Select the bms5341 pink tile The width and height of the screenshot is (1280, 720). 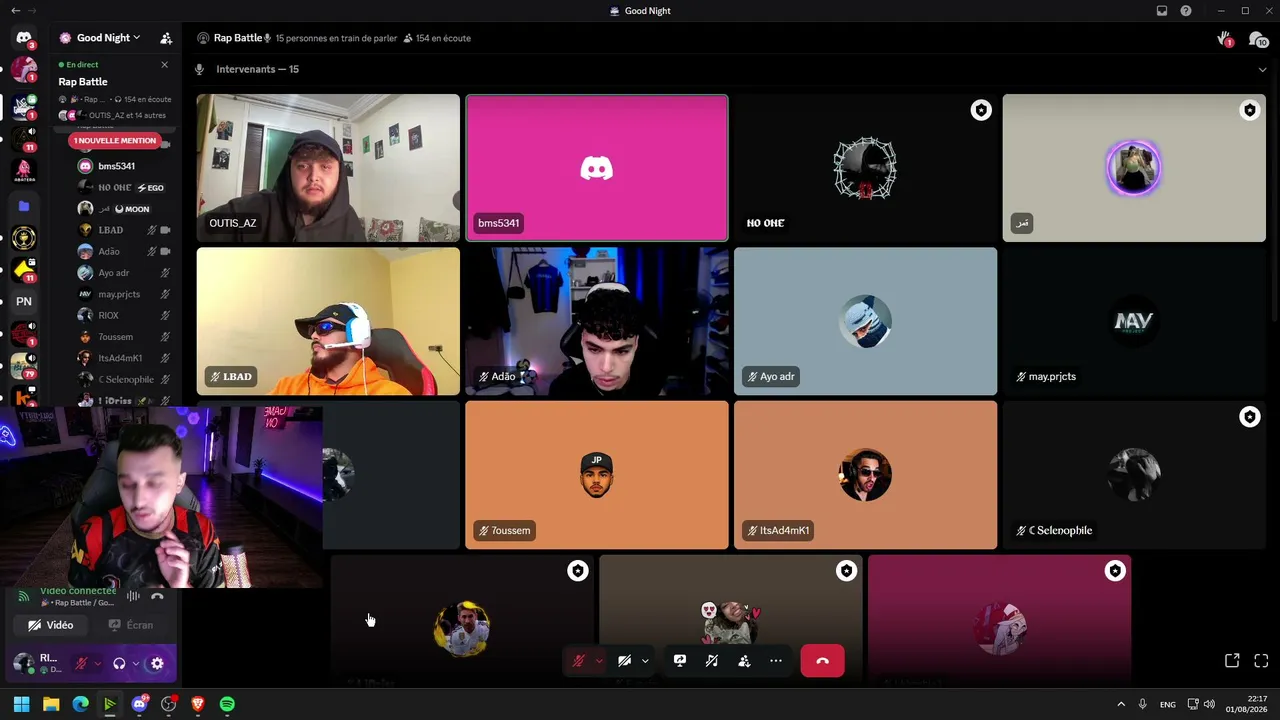597,168
